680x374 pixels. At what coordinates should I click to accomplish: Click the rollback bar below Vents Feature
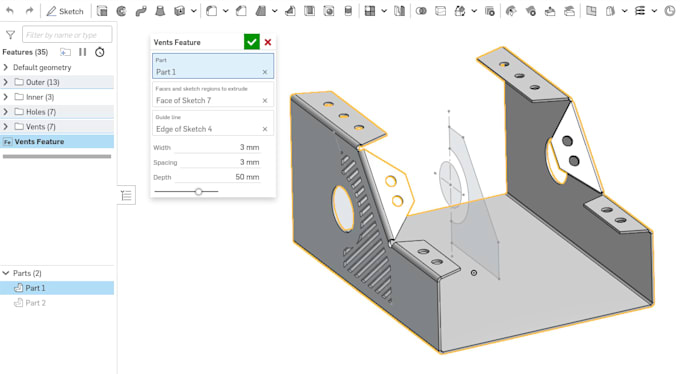[x=57, y=156]
